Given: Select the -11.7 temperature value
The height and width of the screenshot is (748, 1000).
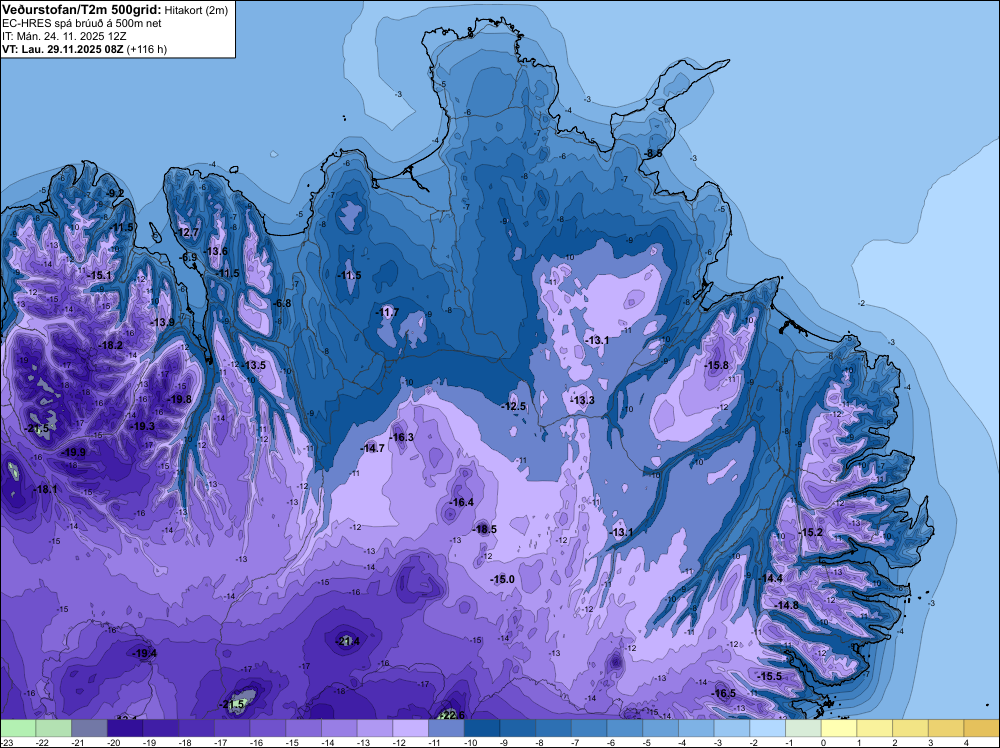Looking at the screenshot, I should [x=386, y=312].
